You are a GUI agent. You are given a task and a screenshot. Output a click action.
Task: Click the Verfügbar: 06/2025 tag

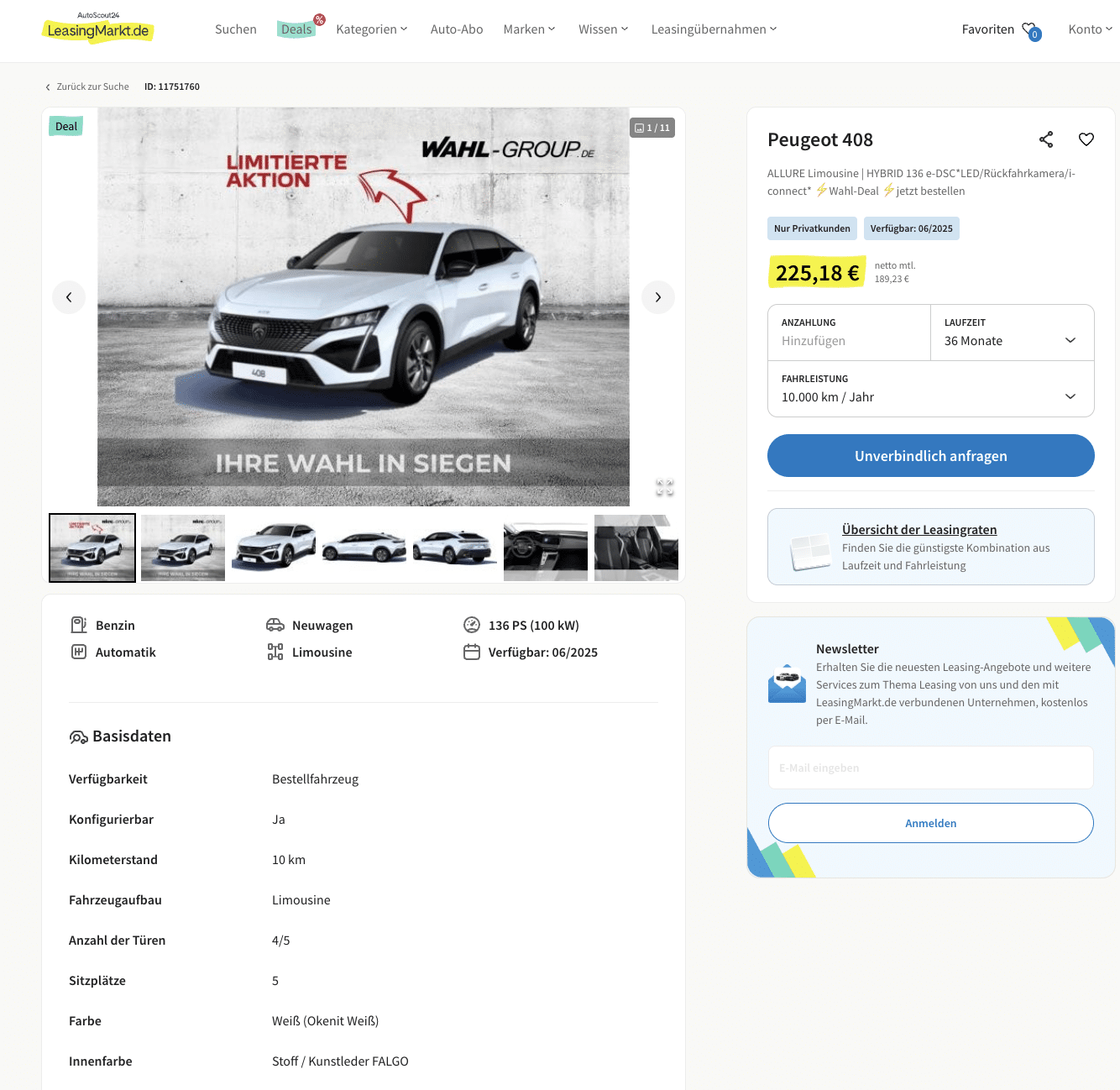(912, 228)
